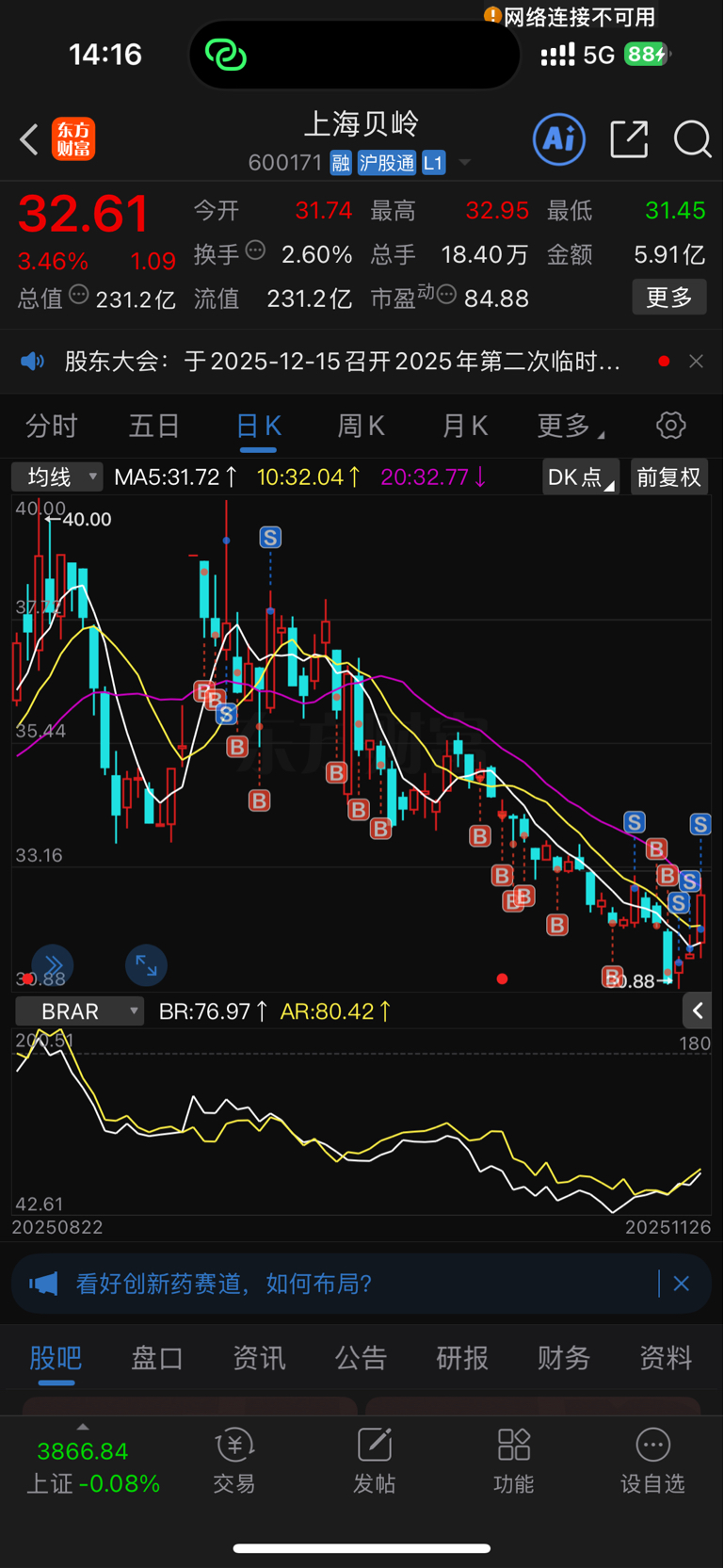Viewport: 724px width, 1568px height.
Task: Open the search magnifier icon
Action: pyautogui.click(x=692, y=139)
